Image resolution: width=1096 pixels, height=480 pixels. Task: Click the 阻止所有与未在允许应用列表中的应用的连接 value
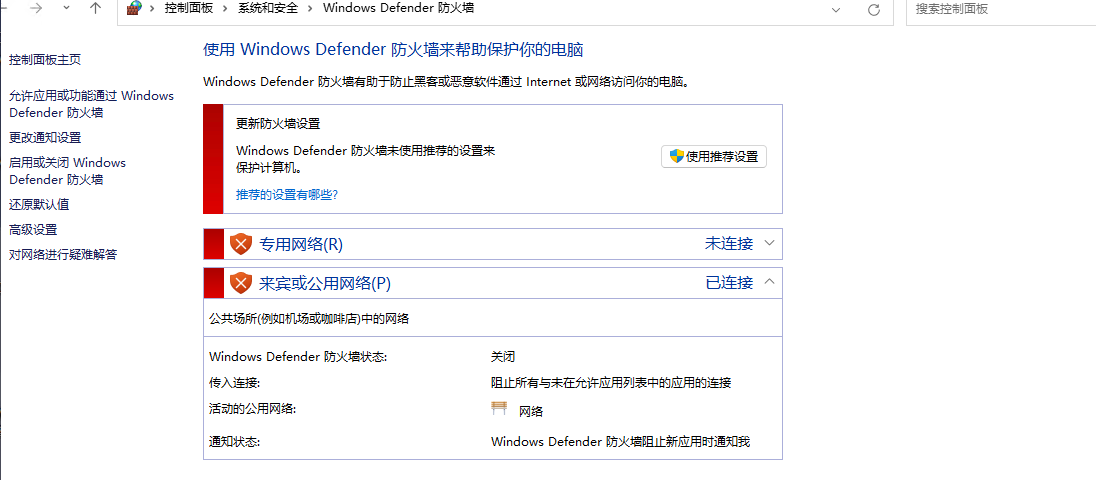pos(611,383)
